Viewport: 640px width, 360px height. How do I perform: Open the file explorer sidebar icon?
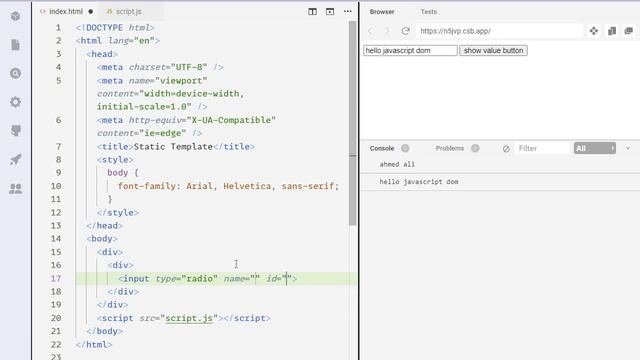point(16,44)
